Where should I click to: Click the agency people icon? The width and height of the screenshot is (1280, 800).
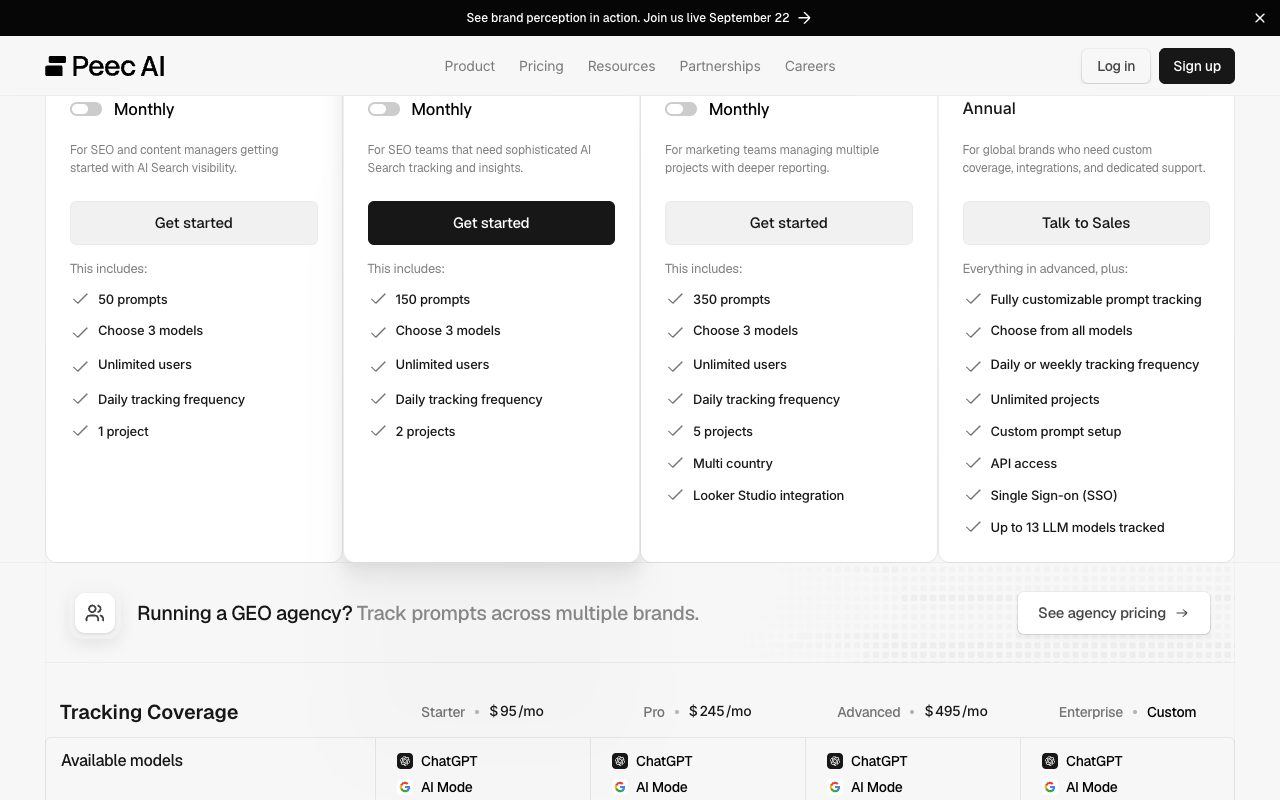pyautogui.click(x=95, y=613)
